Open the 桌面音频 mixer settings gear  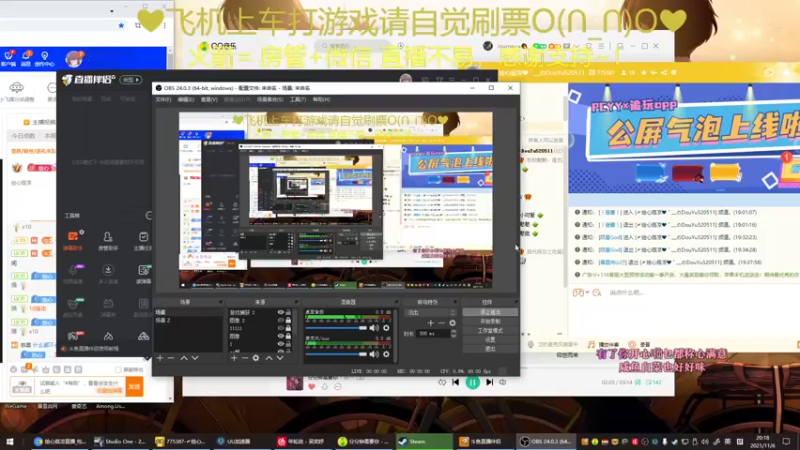coord(386,328)
